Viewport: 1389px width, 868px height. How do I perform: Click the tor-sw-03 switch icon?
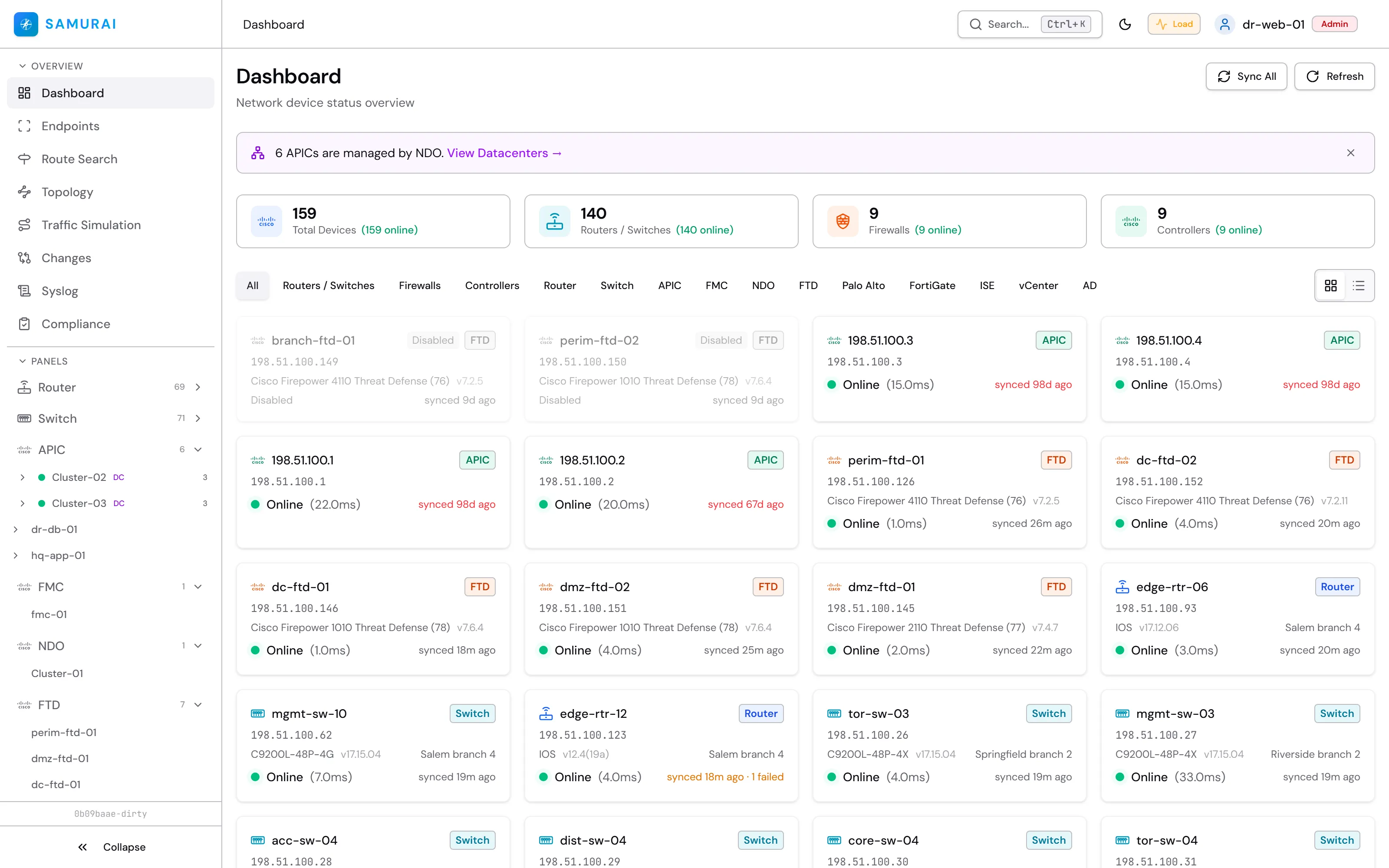pos(834,713)
